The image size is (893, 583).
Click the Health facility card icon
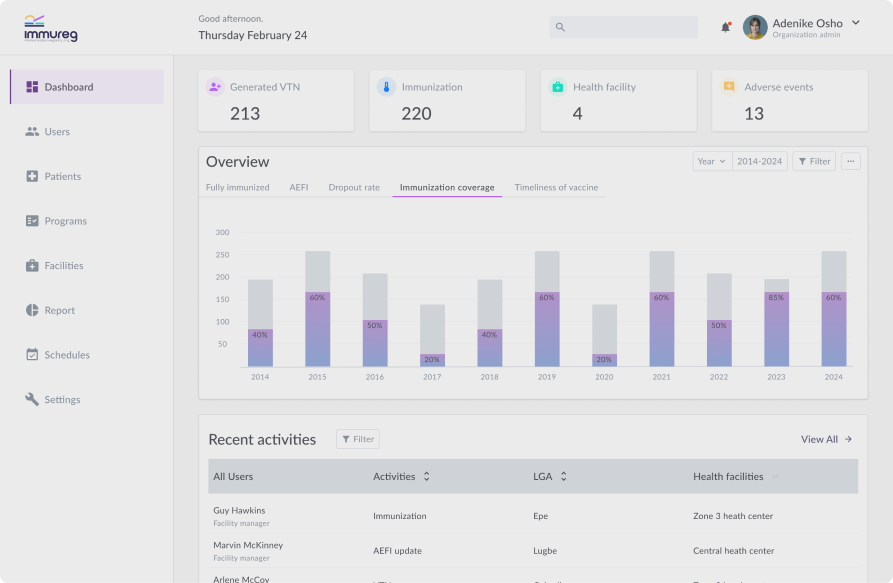pos(558,87)
